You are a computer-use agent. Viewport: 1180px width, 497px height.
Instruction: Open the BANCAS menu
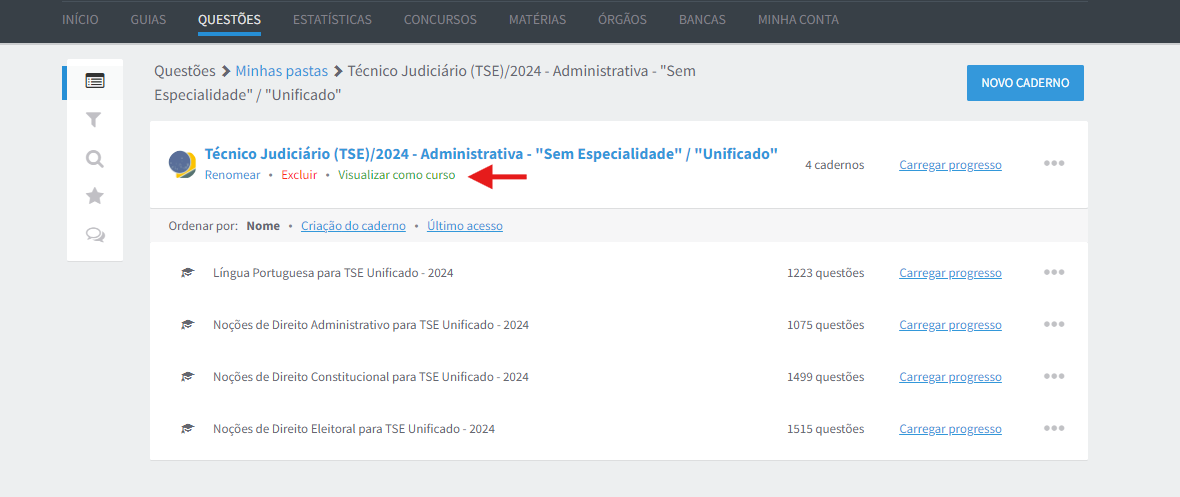click(702, 20)
